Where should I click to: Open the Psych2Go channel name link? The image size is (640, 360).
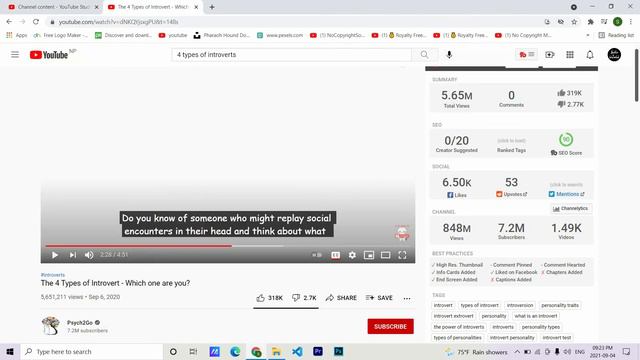point(80,322)
